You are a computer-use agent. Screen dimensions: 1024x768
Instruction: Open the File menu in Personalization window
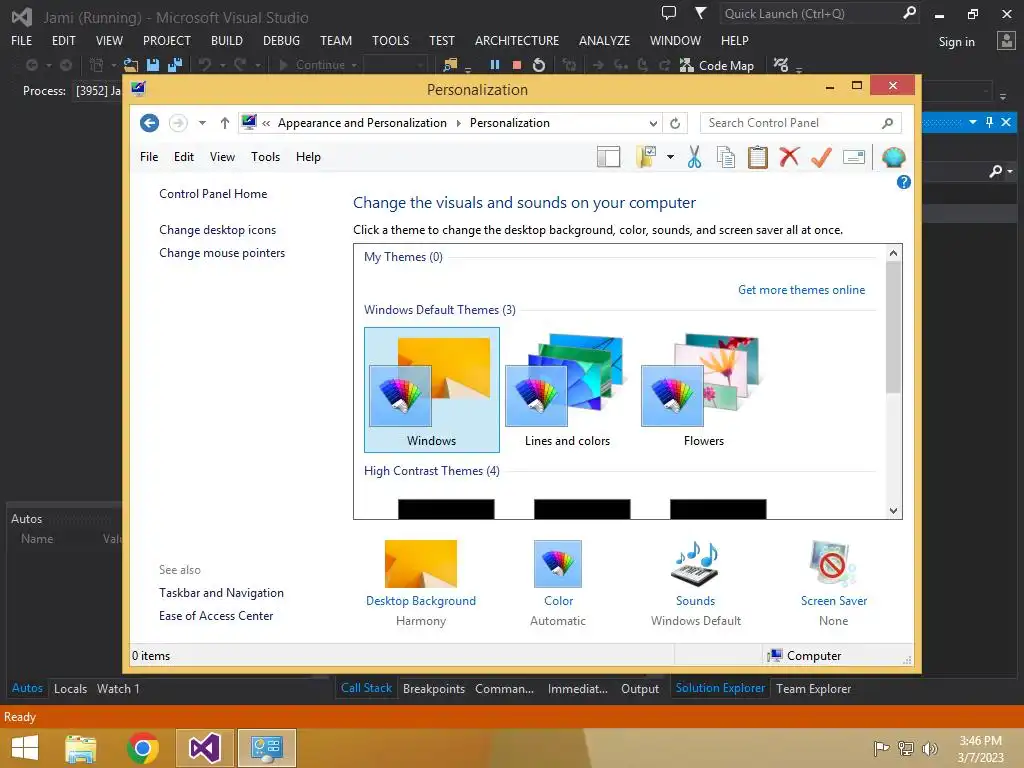(149, 157)
